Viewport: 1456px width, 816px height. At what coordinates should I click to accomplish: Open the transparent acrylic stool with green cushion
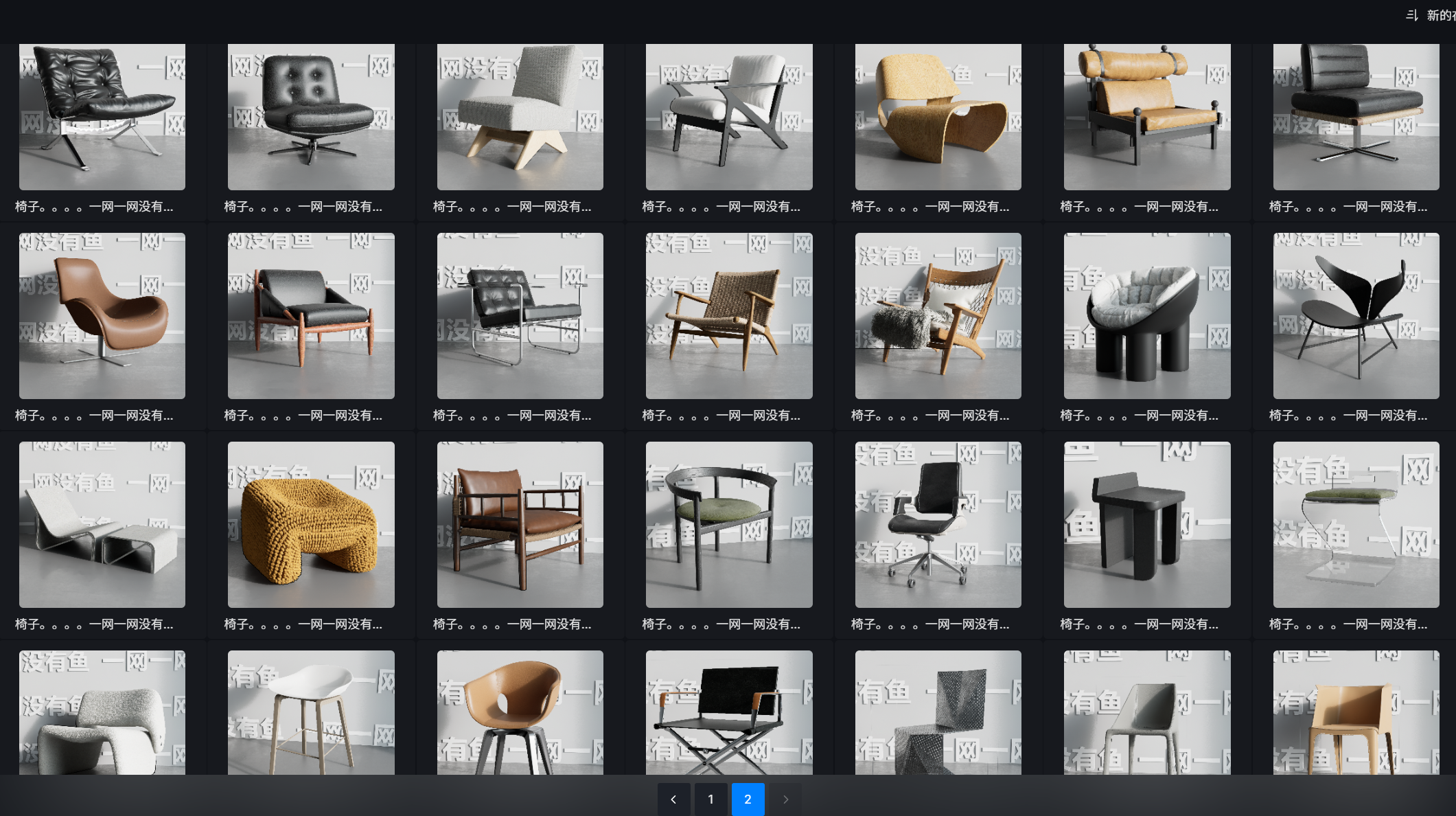click(x=1356, y=525)
